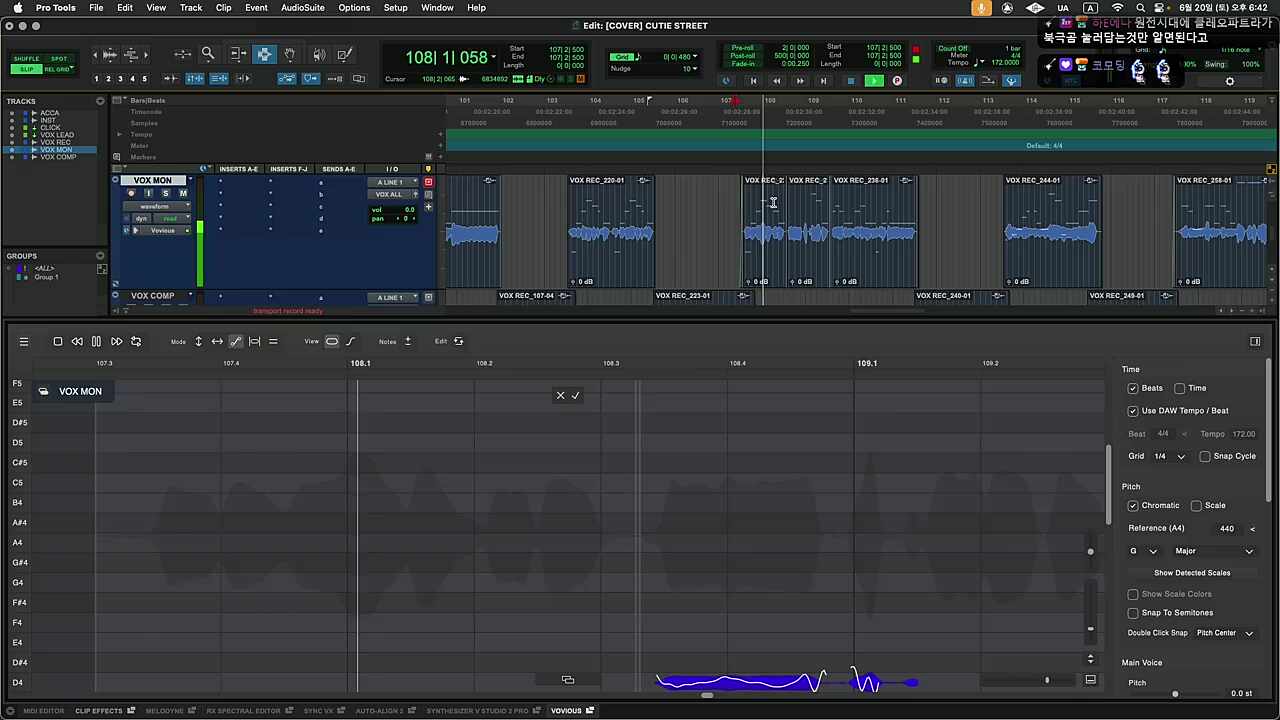1280x720 pixels.
Task: Cancel the edit with the X icon
Action: (x=560, y=396)
